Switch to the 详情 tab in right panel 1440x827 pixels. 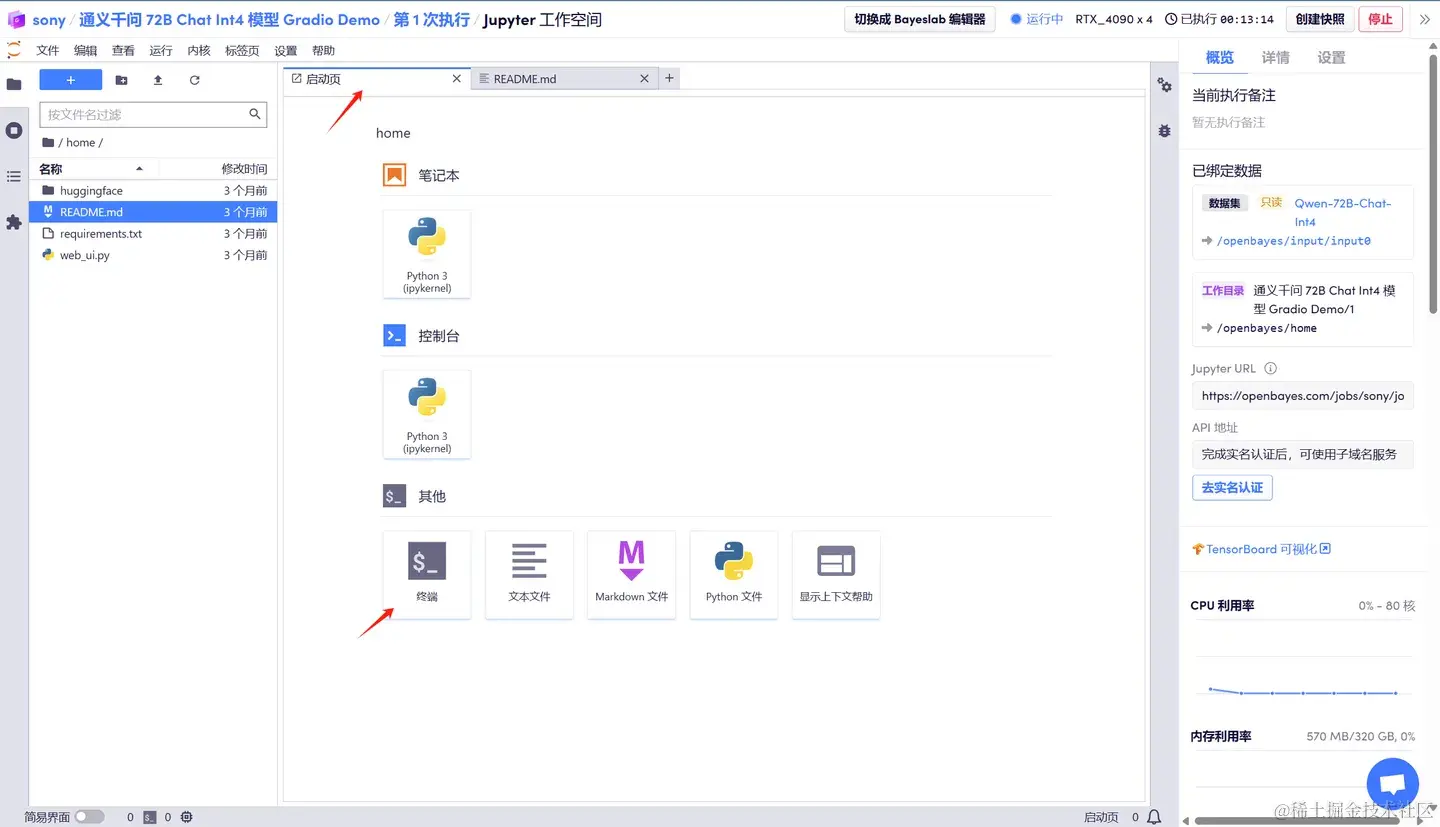(x=1275, y=58)
